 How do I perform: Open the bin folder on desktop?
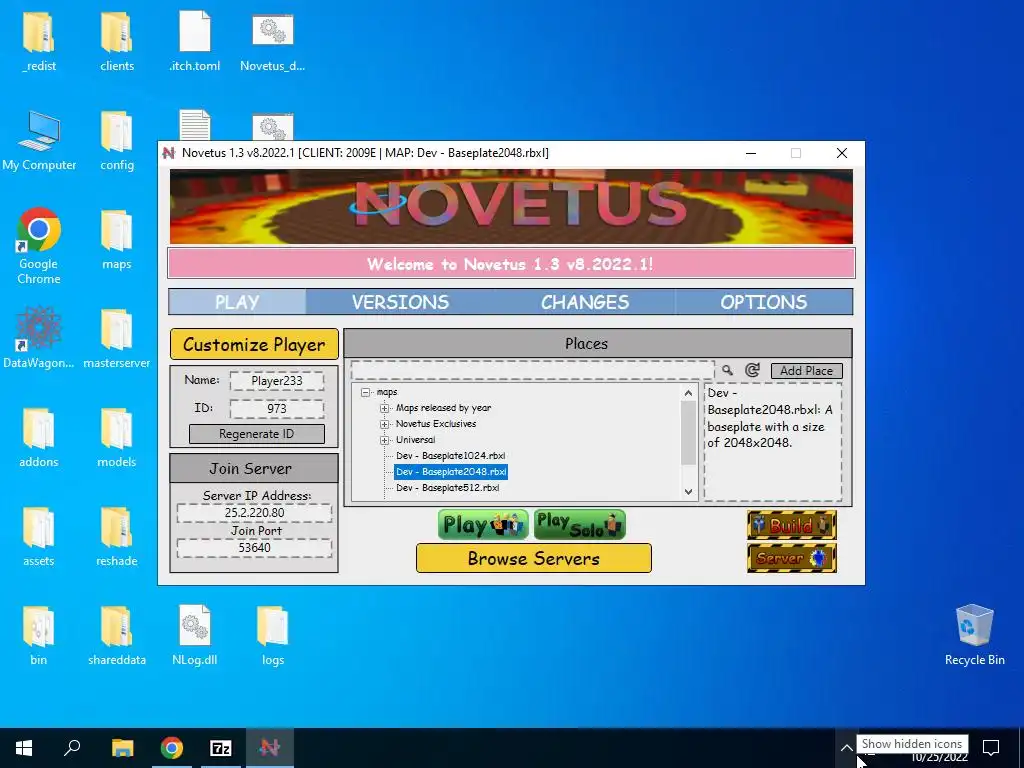tap(39, 635)
